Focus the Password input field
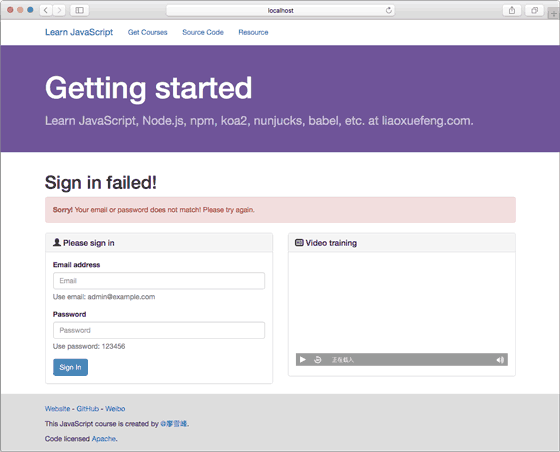The image size is (560, 452). pos(159,330)
